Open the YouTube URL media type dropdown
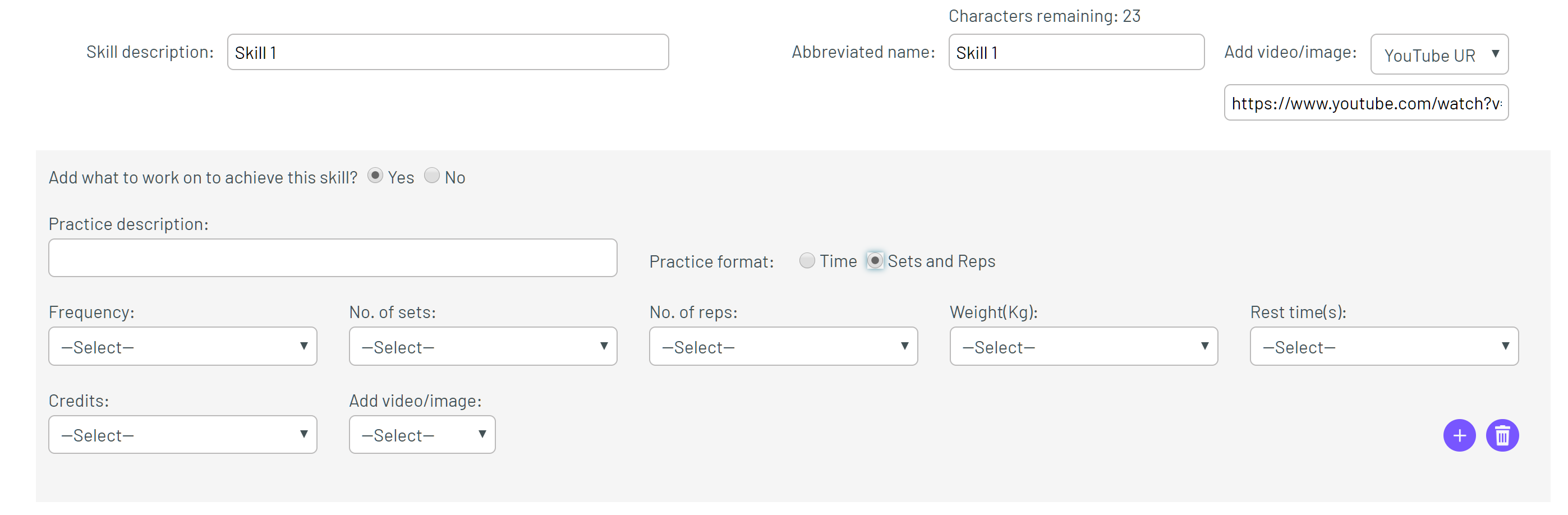This screenshot has width=1568, height=515. coord(1439,54)
